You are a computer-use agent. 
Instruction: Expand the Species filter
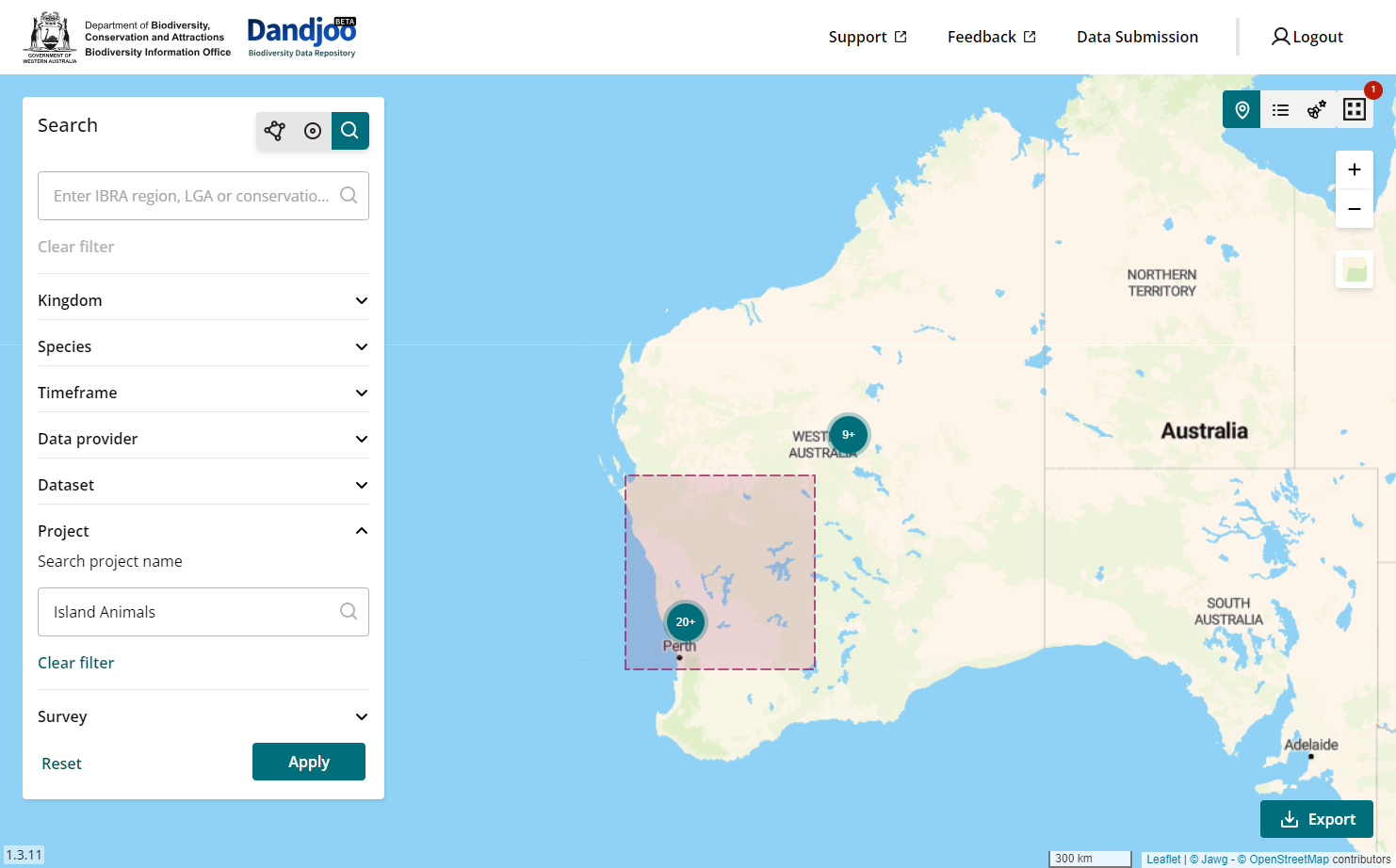click(x=203, y=346)
